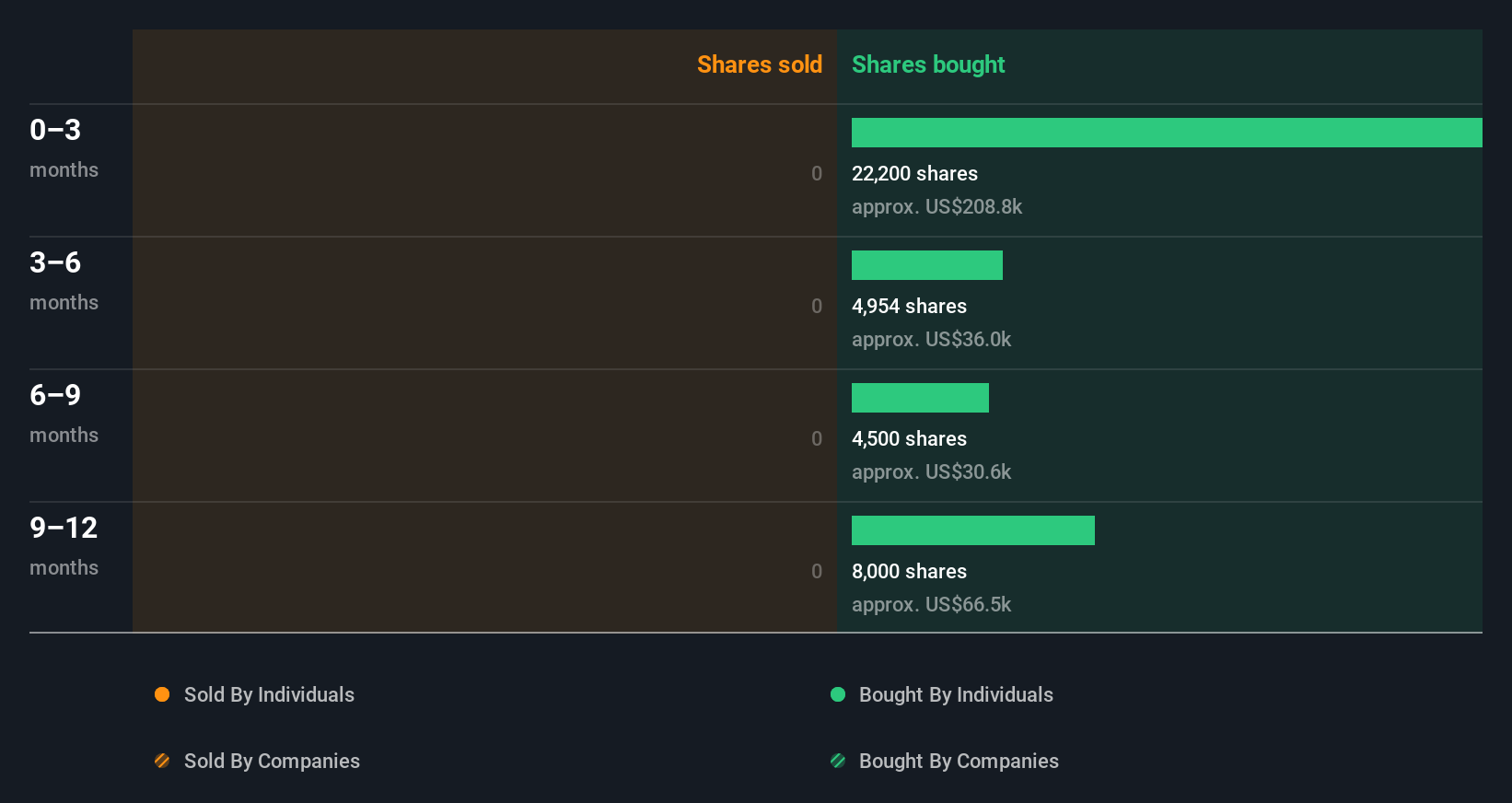1512x803 pixels.
Task: Select the Bought By Companies legend label
Action: coord(959,761)
